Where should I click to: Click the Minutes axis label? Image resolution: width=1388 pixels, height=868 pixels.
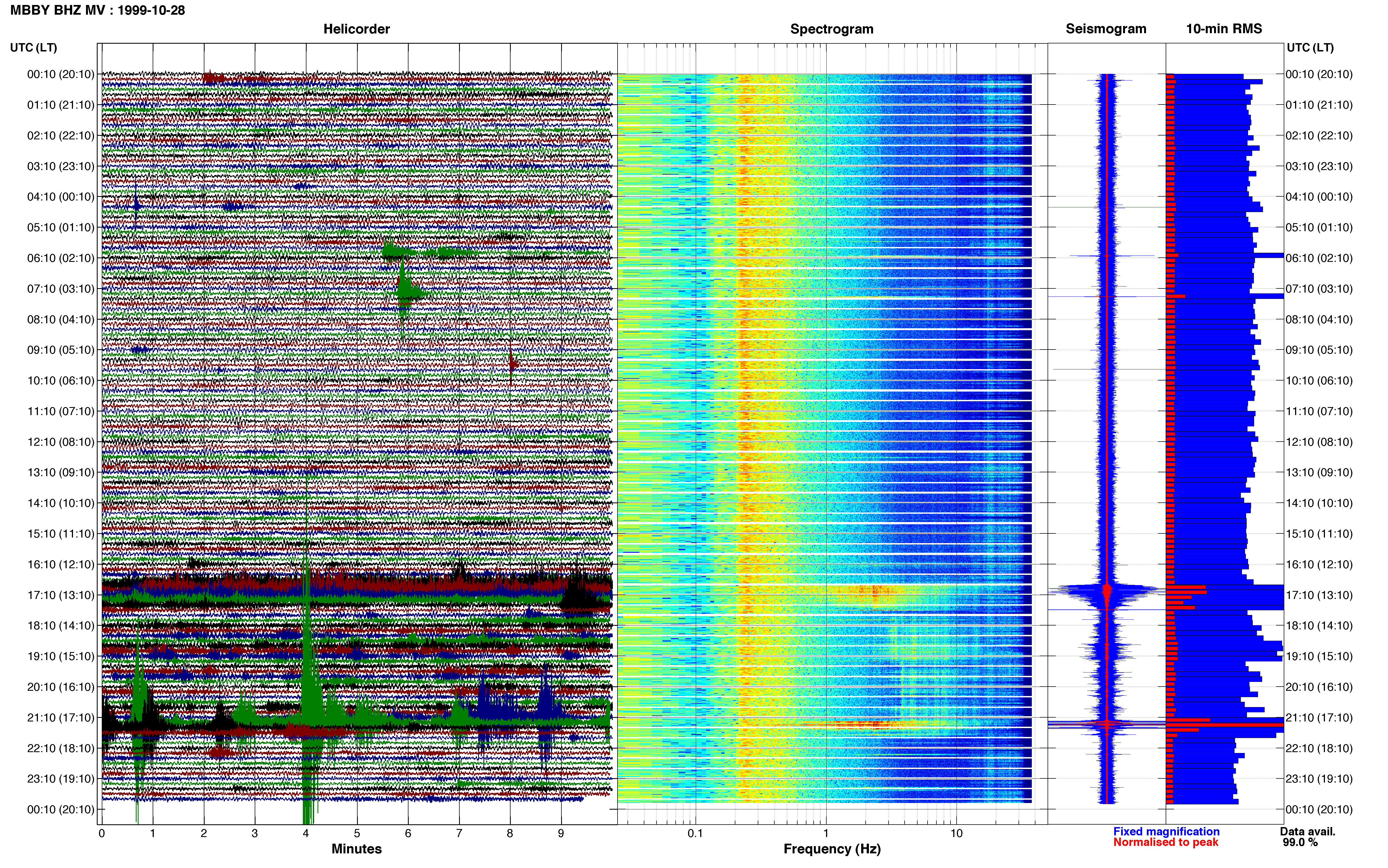(x=356, y=848)
